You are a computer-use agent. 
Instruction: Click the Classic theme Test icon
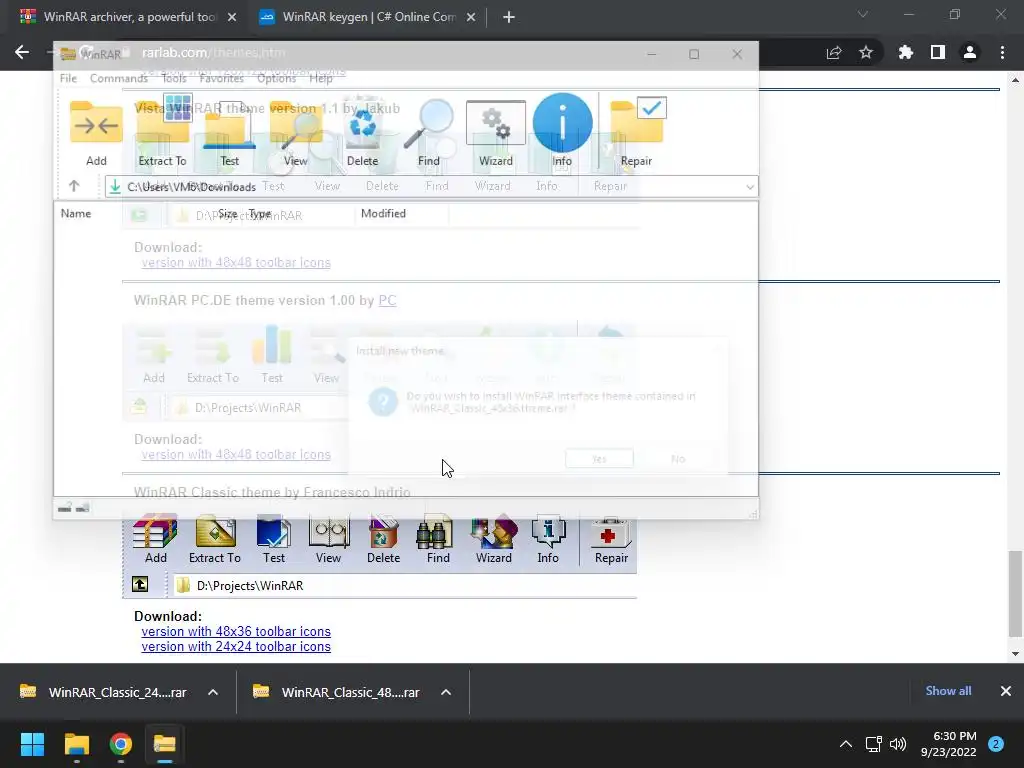pos(274,541)
